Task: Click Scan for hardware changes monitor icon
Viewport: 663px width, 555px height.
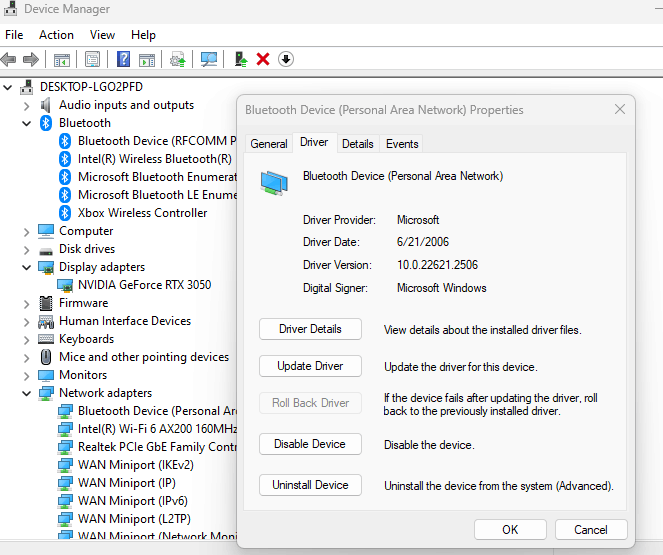Action: click(209, 59)
